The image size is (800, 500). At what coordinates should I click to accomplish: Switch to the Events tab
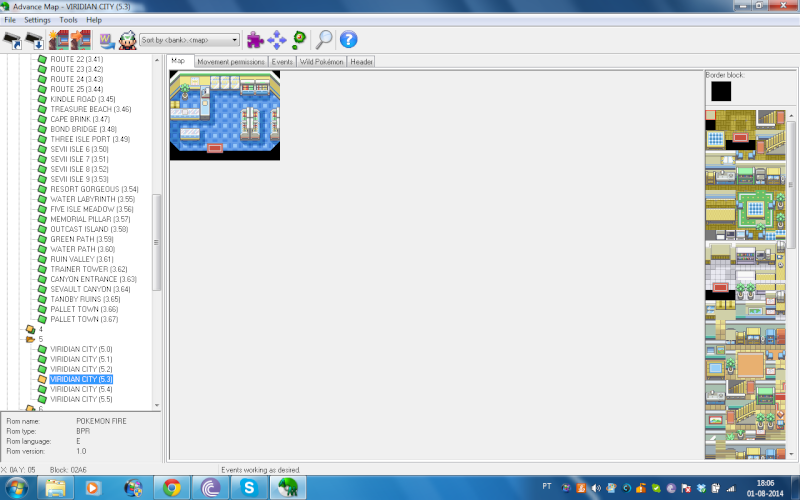282,62
